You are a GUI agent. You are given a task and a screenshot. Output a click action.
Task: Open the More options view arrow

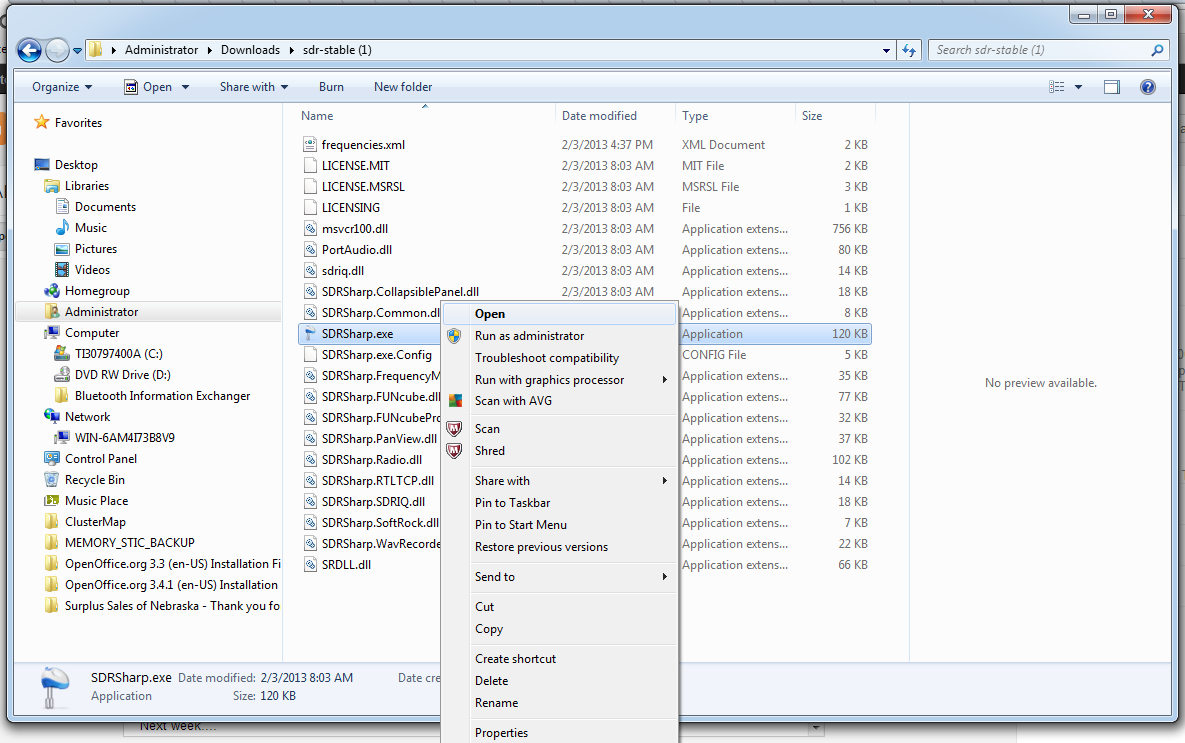click(1078, 87)
